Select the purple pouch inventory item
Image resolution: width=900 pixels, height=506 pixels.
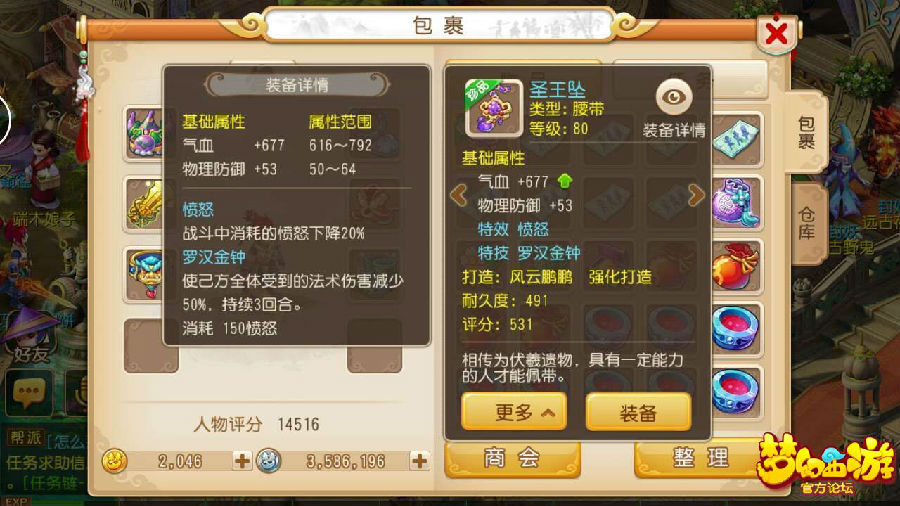pyautogui.click(x=735, y=204)
